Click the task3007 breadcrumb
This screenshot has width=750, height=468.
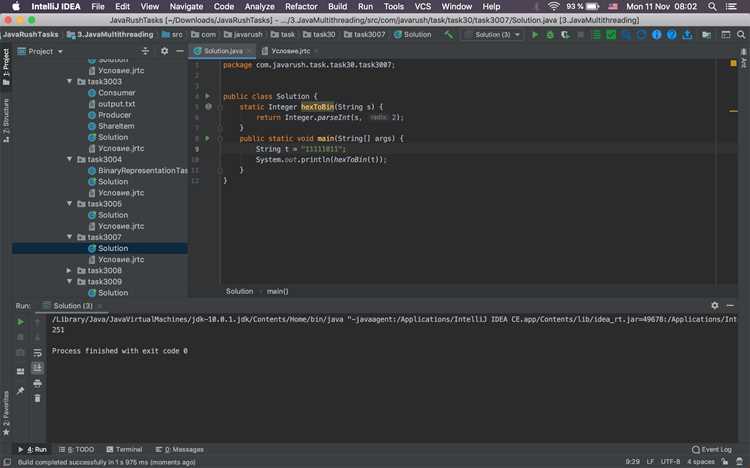pos(364,34)
